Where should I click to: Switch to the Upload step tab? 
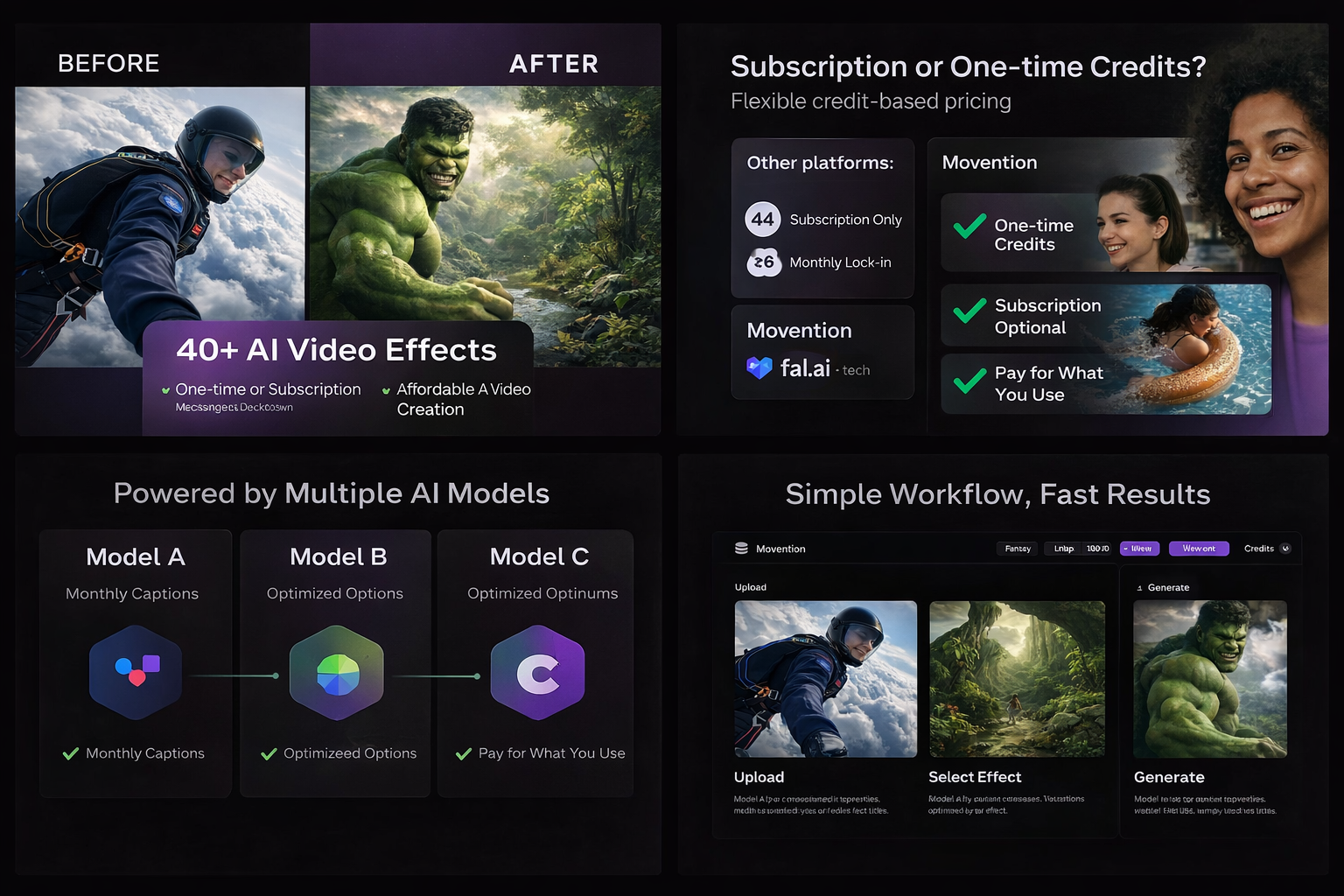[x=750, y=587]
